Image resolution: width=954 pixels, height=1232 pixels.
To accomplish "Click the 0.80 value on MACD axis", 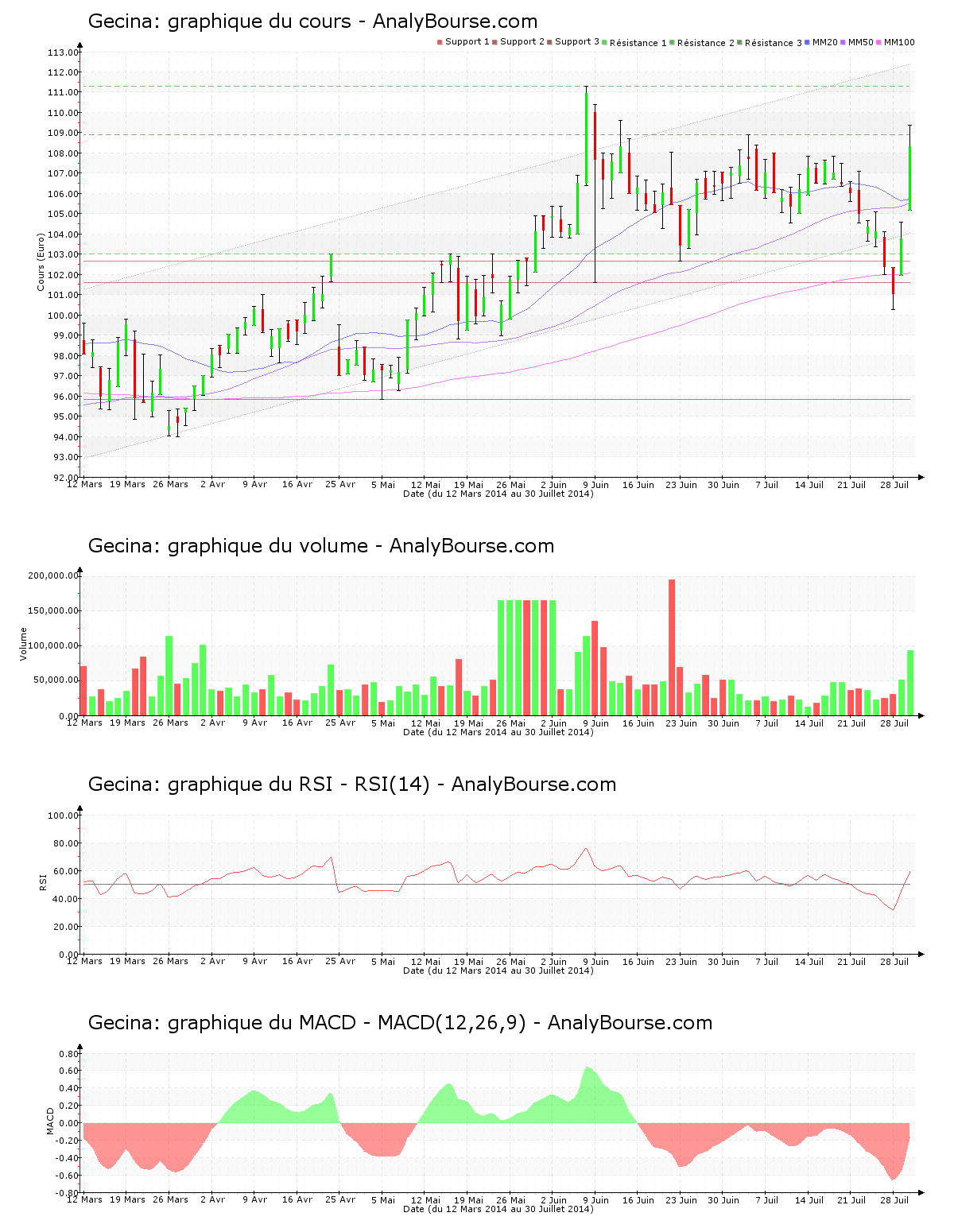I will pyautogui.click(x=70, y=1054).
